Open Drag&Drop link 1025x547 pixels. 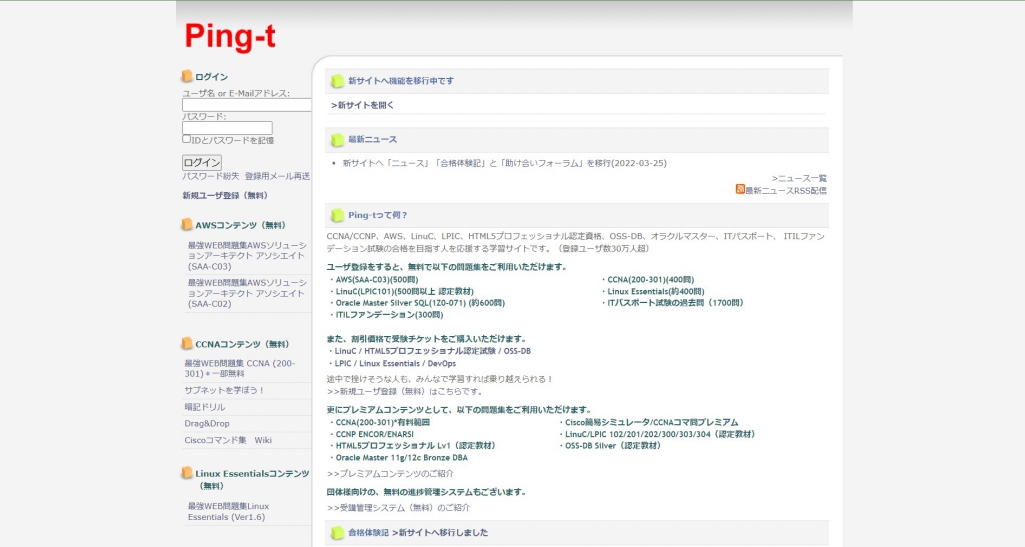pyautogui.click(x=207, y=423)
